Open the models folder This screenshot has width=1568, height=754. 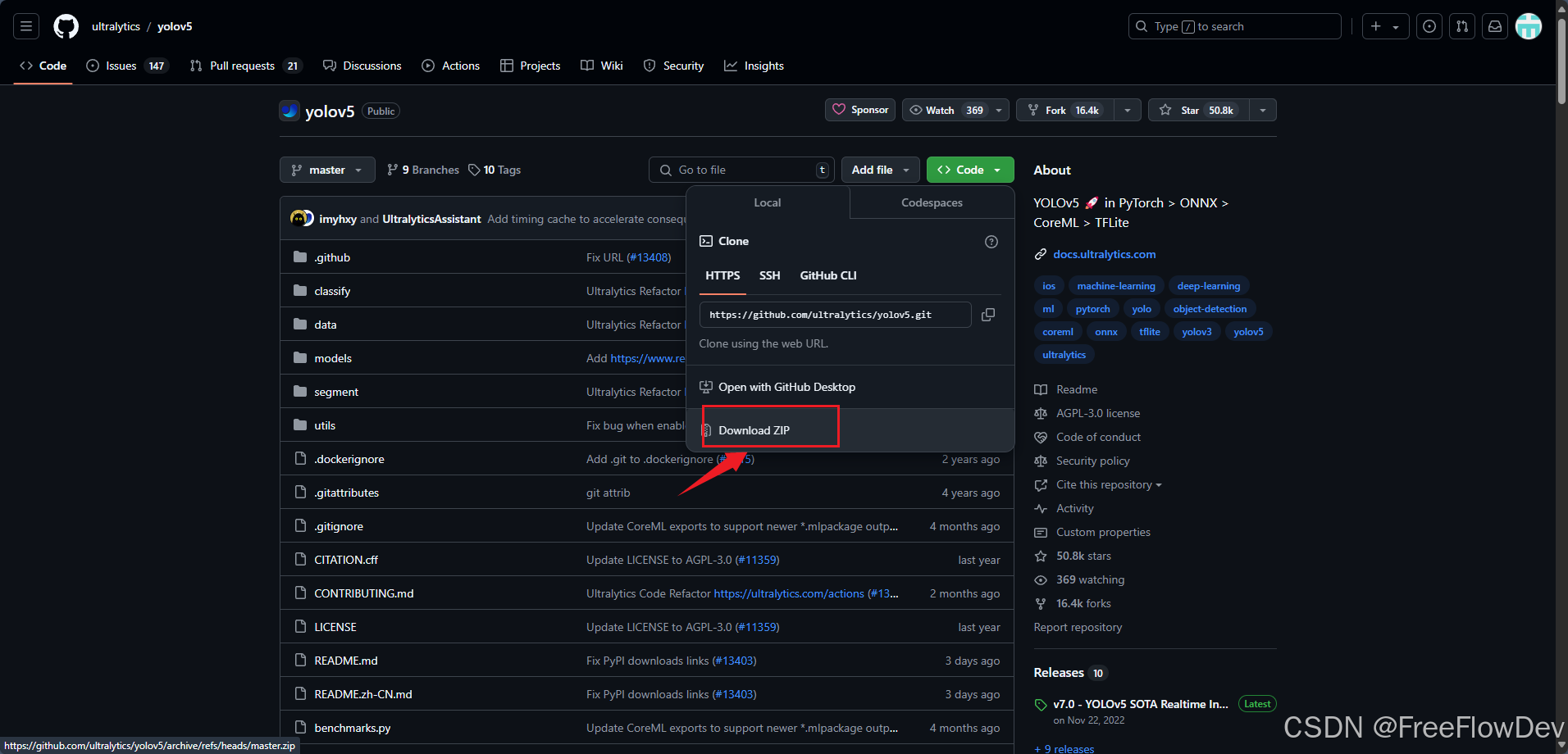pyautogui.click(x=333, y=358)
